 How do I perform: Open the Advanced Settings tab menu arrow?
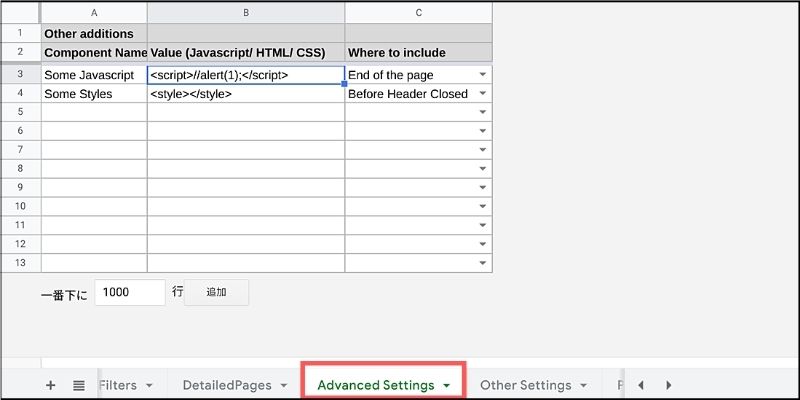pyautogui.click(x=446, y=385)
